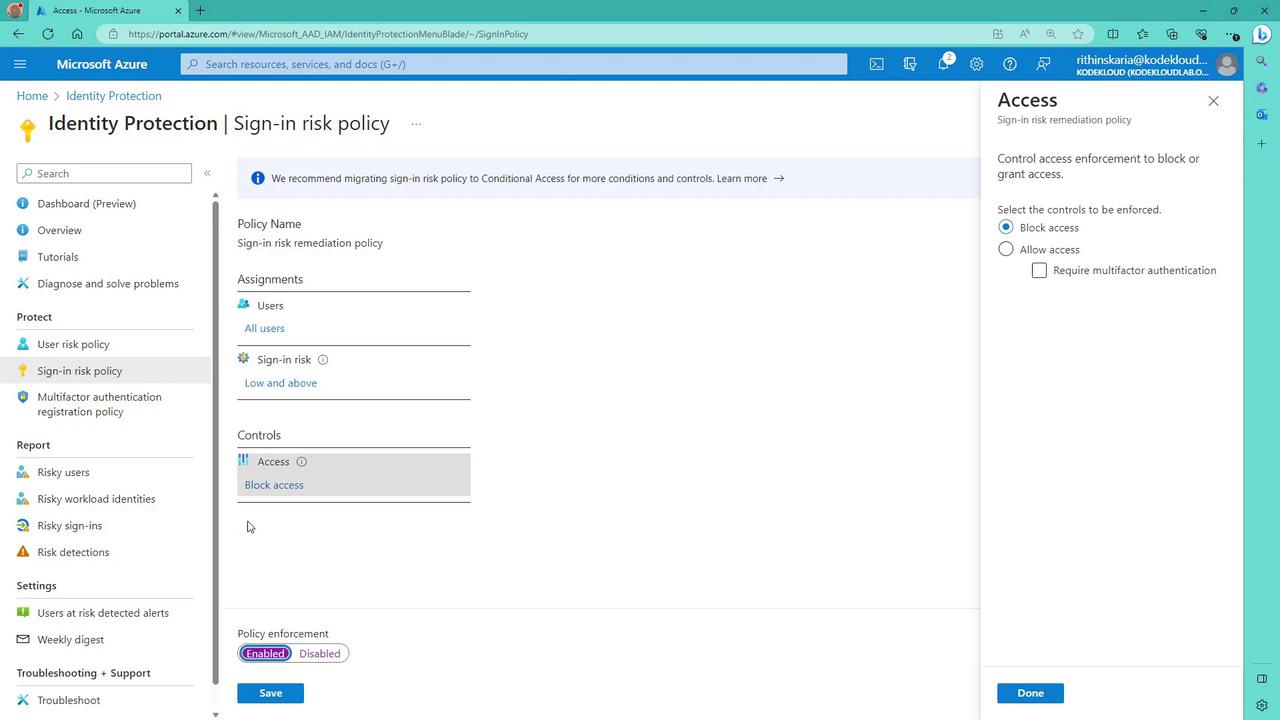Image resolution: width=1280 pixels, height=720 pixels.
Task: Open Edge collections
Action: (x=1172, y=34)
